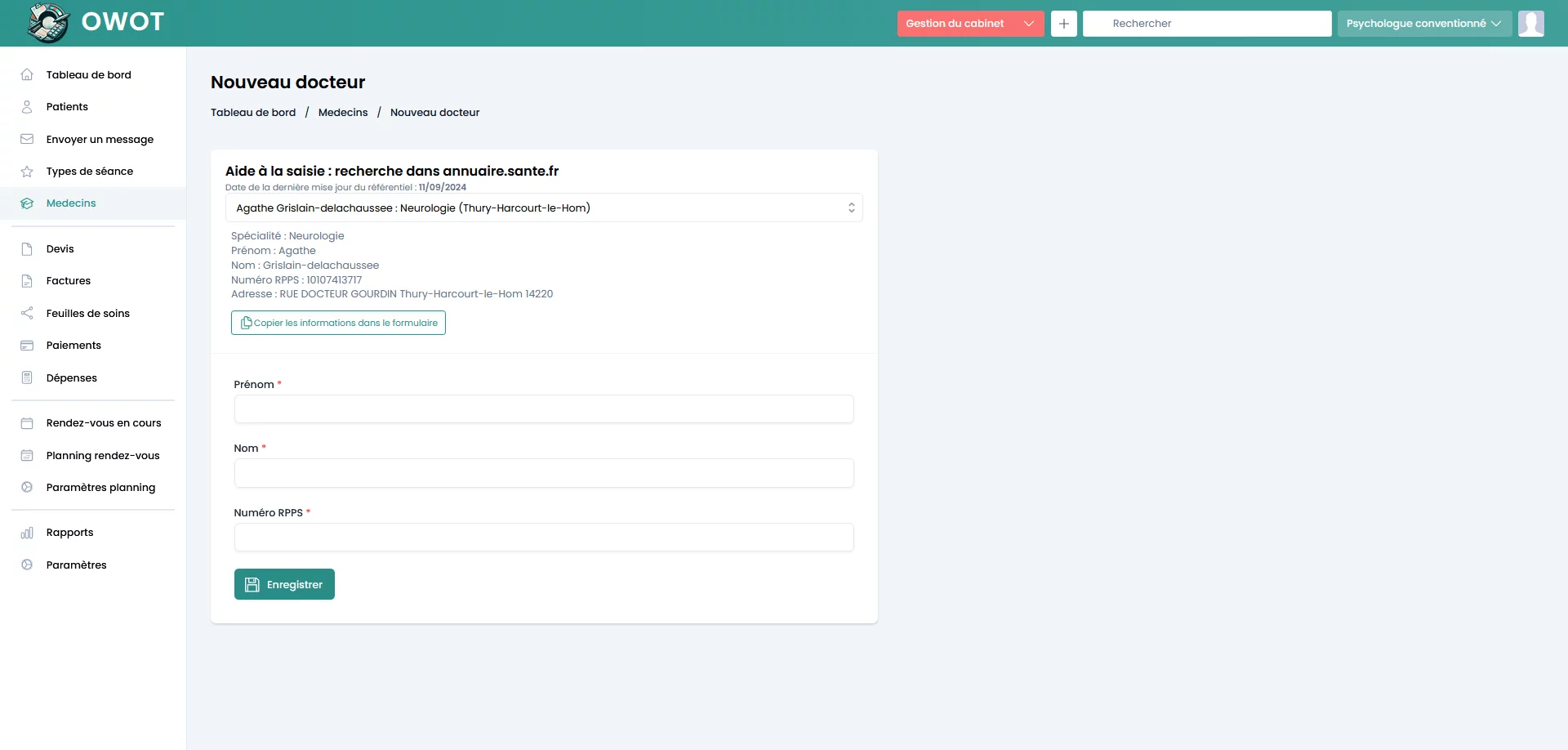This screenshot has width=1568, height=750.
Task: Click the share icon beside Feuilles de soins
Action: (27, 313)
